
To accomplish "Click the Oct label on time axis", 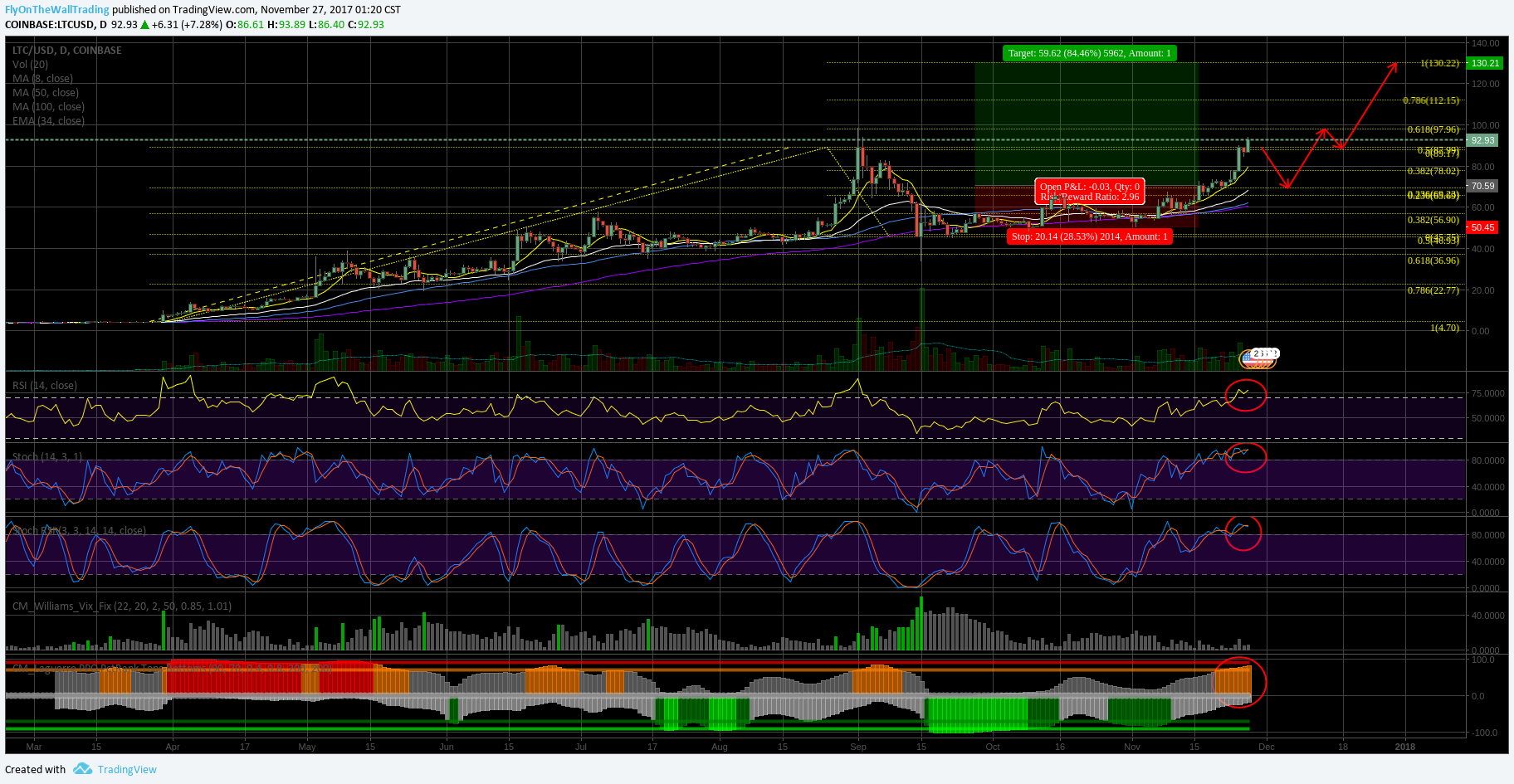I will (x=993, y=747).
